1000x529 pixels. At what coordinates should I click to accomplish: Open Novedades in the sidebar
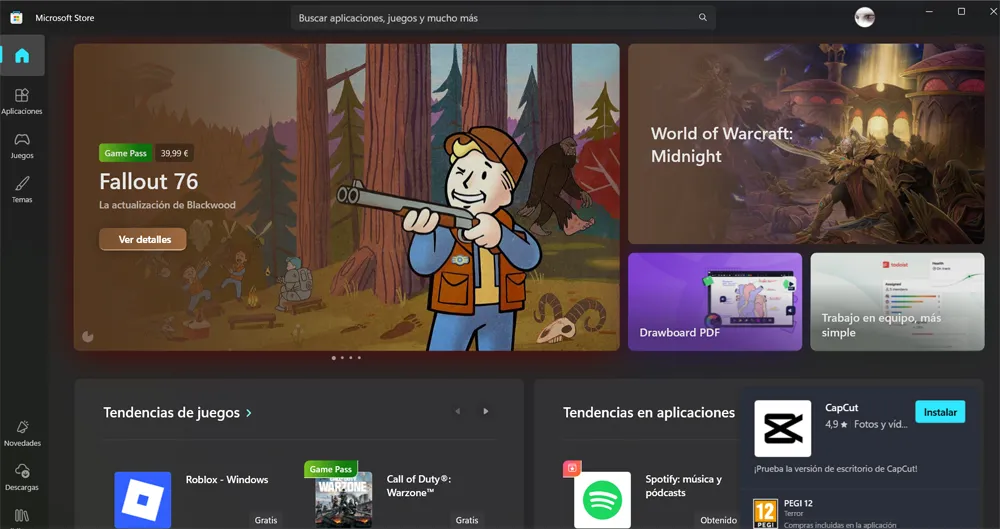click(22, 434)
